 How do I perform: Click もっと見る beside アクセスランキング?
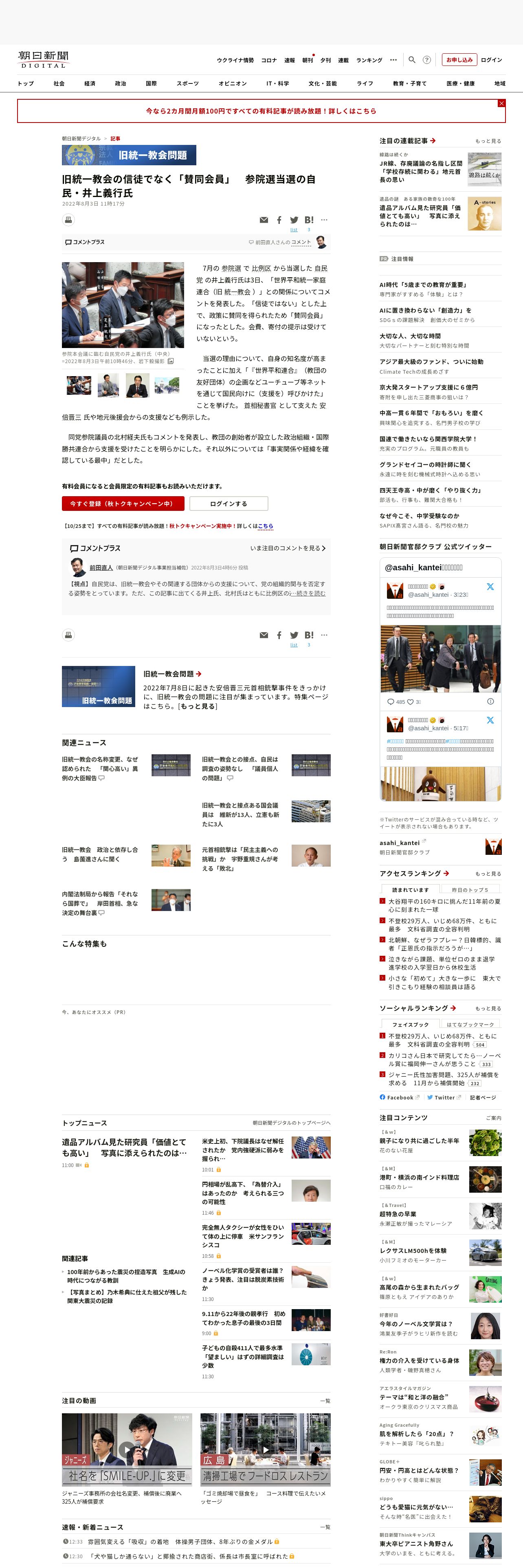488,874
